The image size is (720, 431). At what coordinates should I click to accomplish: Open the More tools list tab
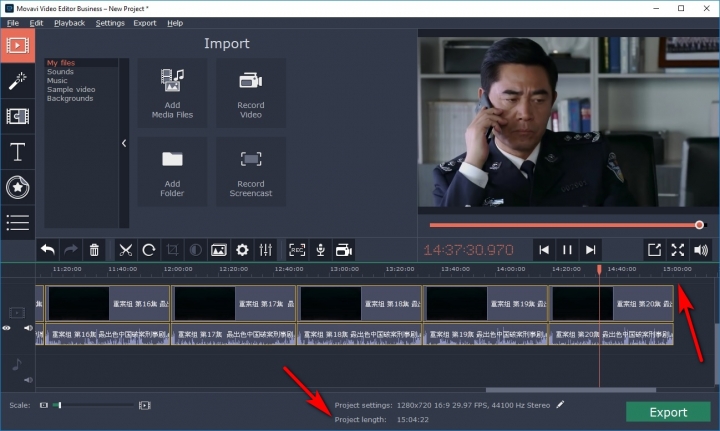tap(17, 223)
